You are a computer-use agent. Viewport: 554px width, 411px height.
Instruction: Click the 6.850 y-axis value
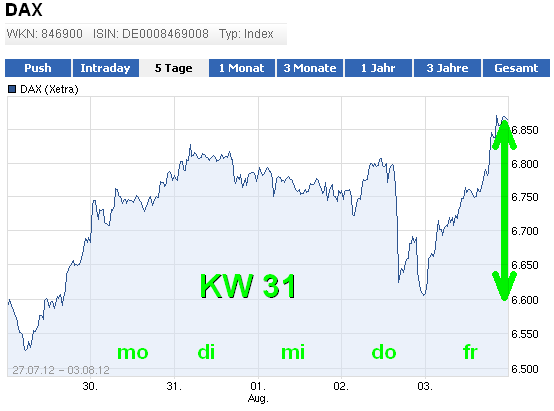pyautogui.click(x=525, y=130)
